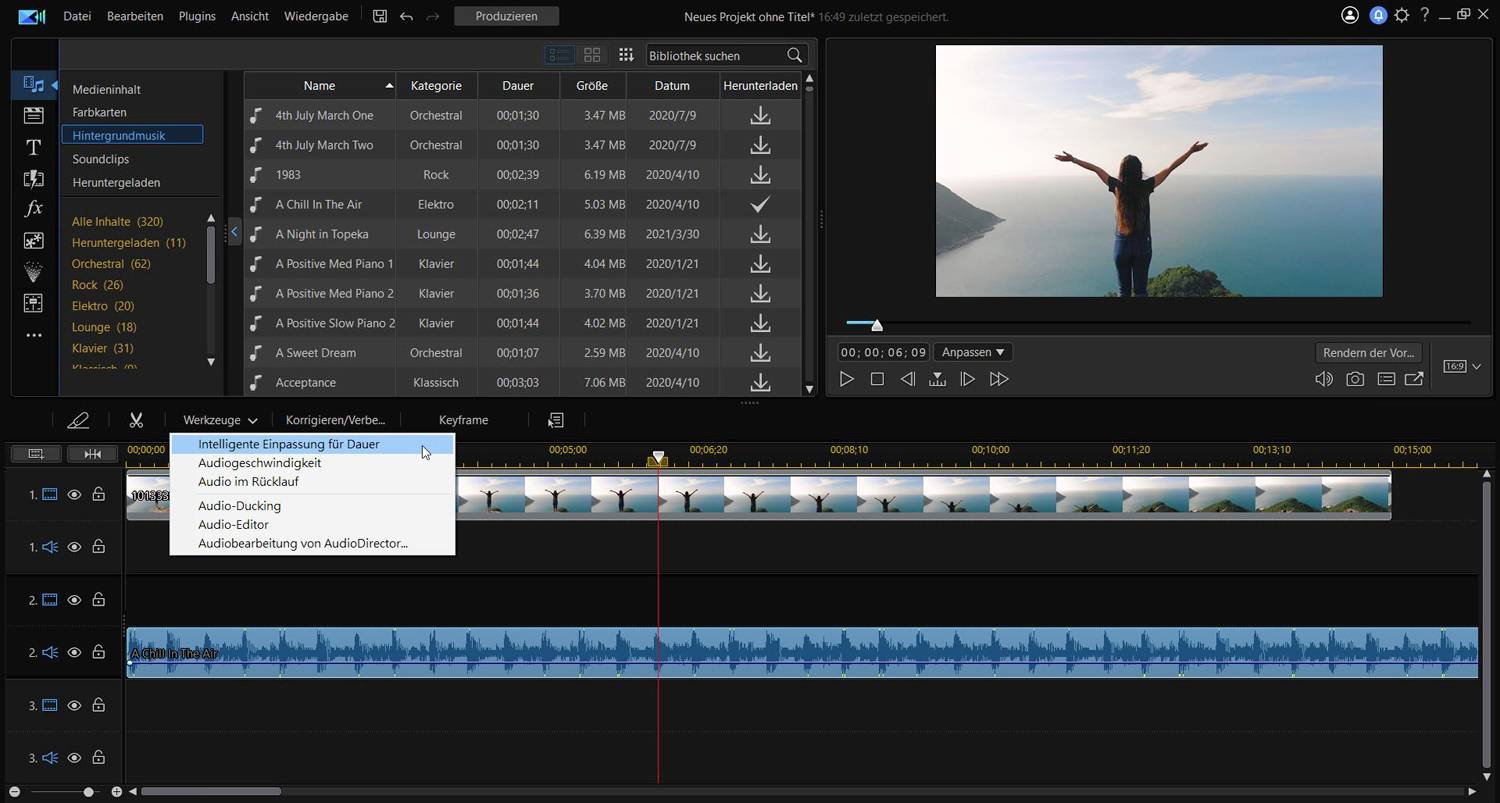The width and height of the screenshot is (1500, 803).
Task: Click the Produzieren button
Action: (x=506, y=16)
